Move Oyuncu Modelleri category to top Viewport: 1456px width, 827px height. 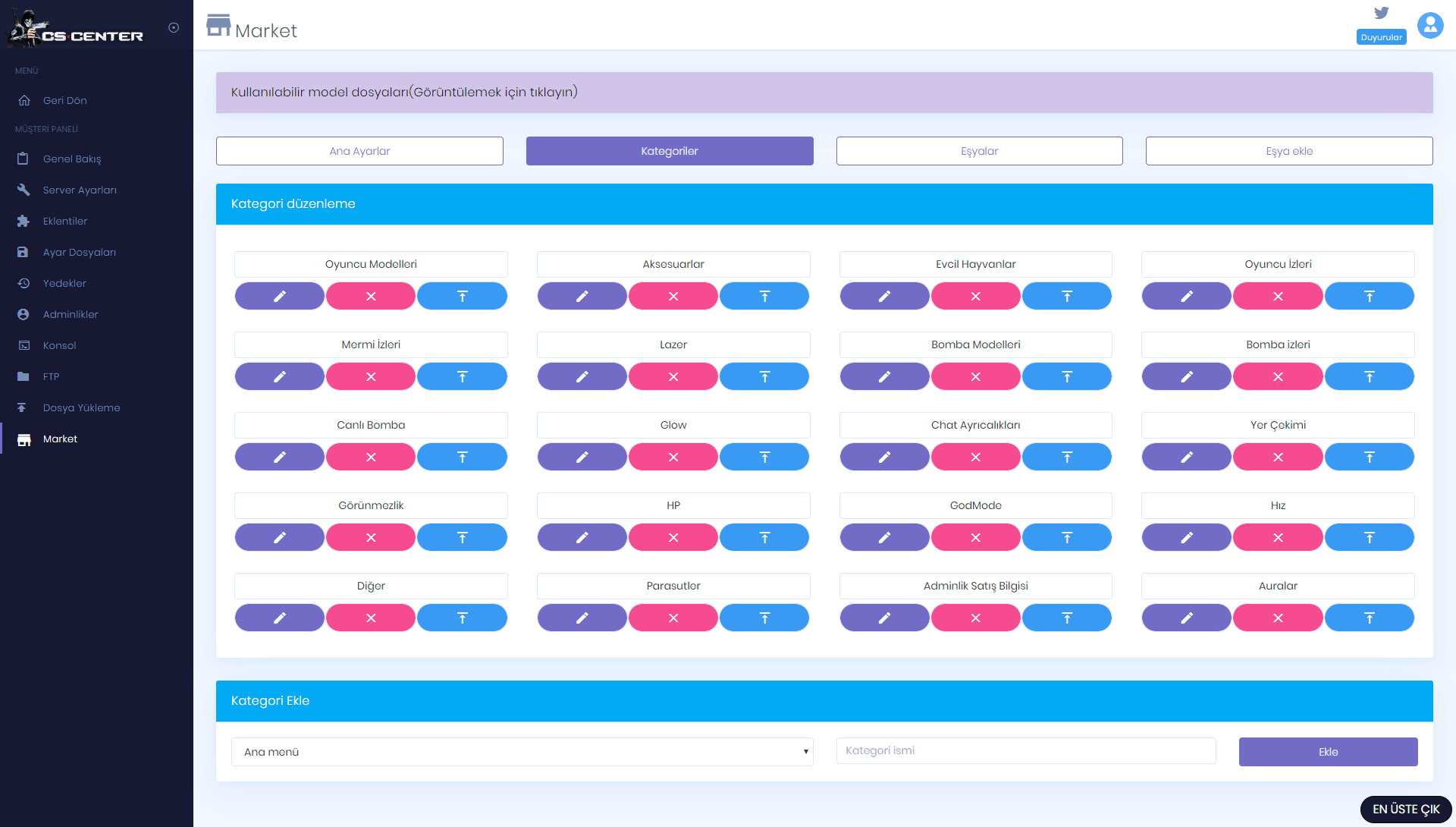(462, 296)
